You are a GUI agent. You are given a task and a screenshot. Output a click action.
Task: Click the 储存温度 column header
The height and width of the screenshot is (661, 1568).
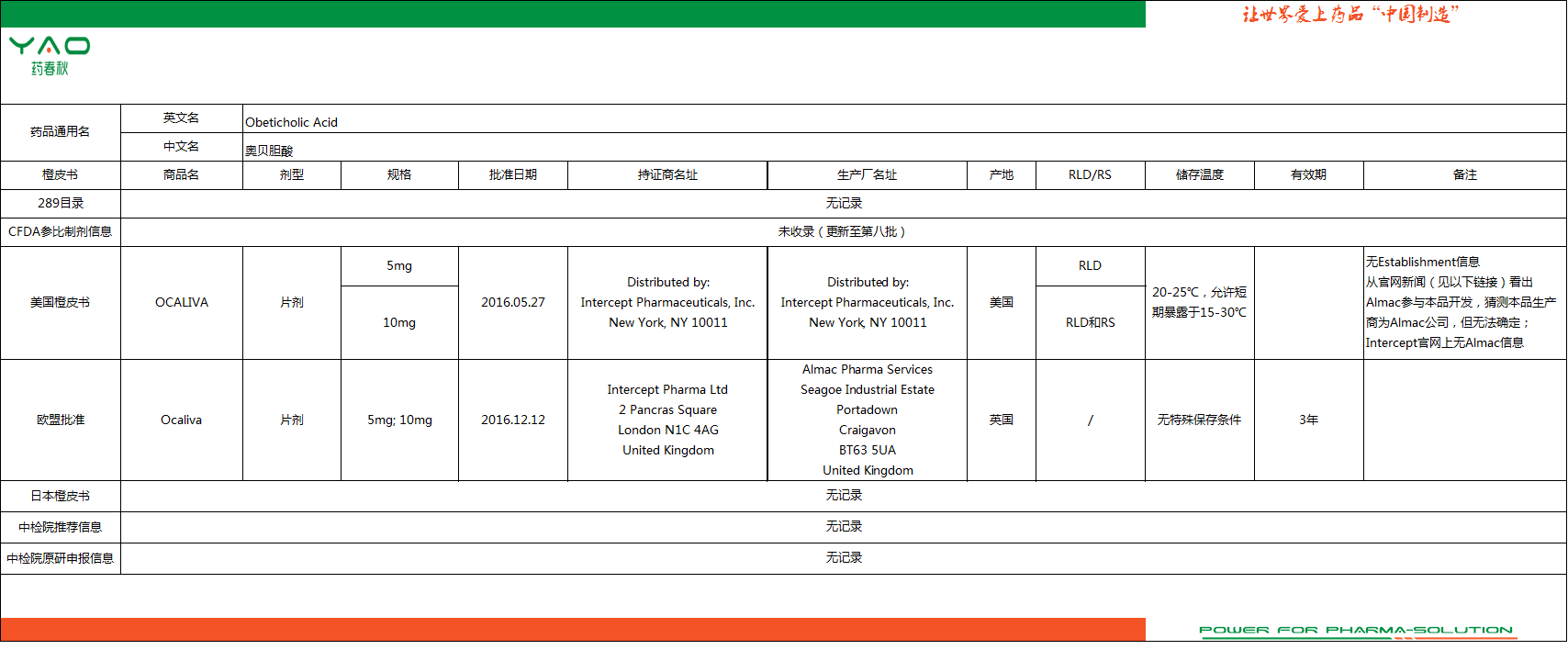pyautogui.click(x=1200, y=175)
